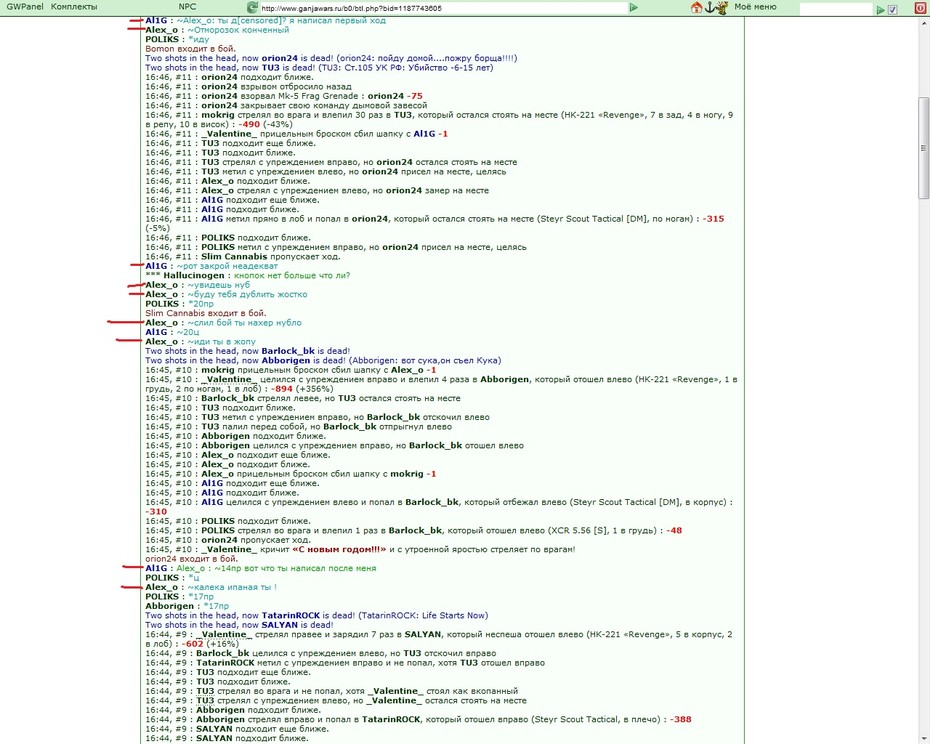Click _Valentine_ in line dealing -894 damage

point(229,379)
